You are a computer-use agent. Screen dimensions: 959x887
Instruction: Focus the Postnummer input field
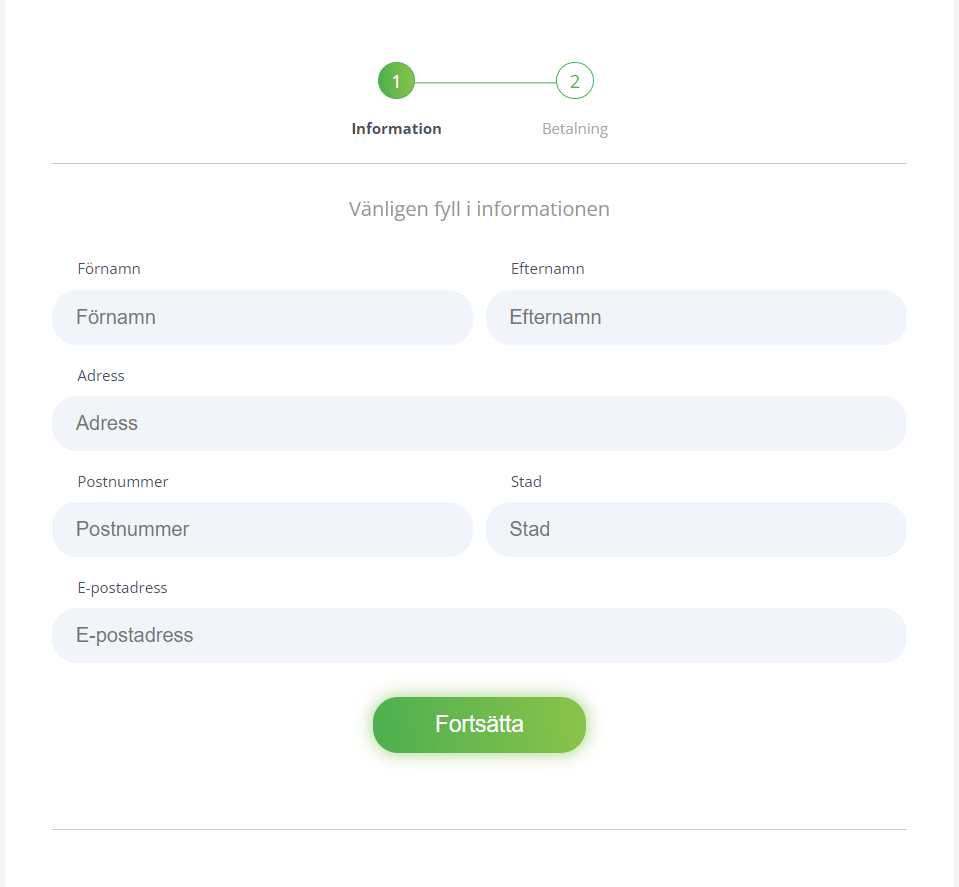point(262,529)
